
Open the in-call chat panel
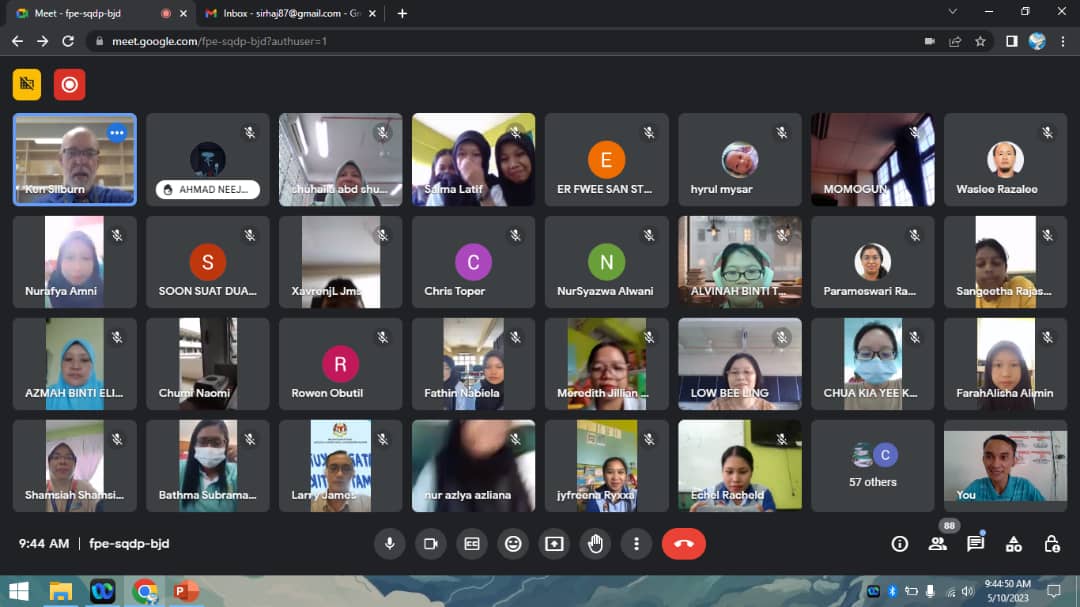976,544
